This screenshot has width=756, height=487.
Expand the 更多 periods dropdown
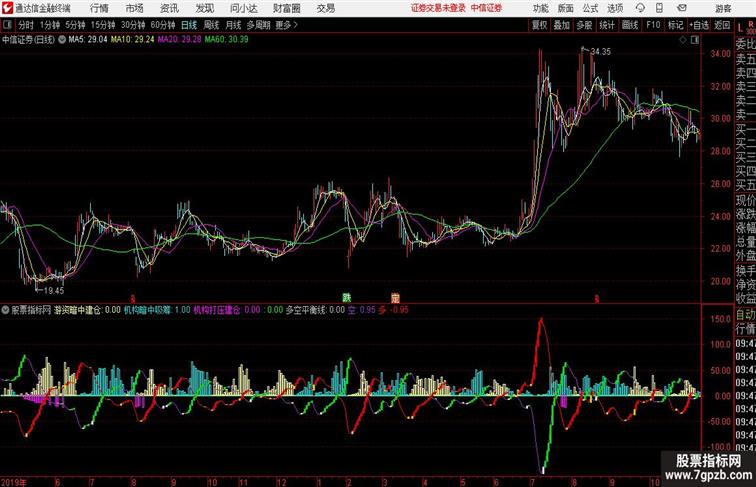[287, 25]
